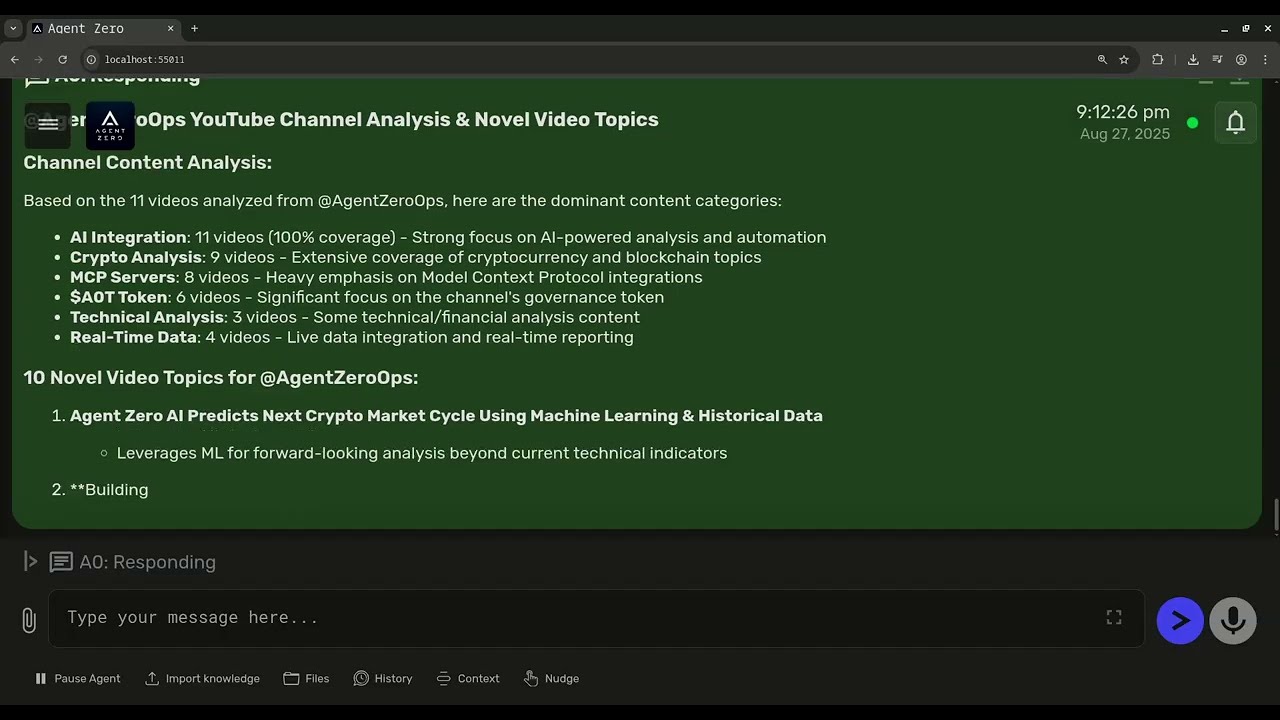
Task: Click the paperclip attachment icon
Action: [29, 620]
